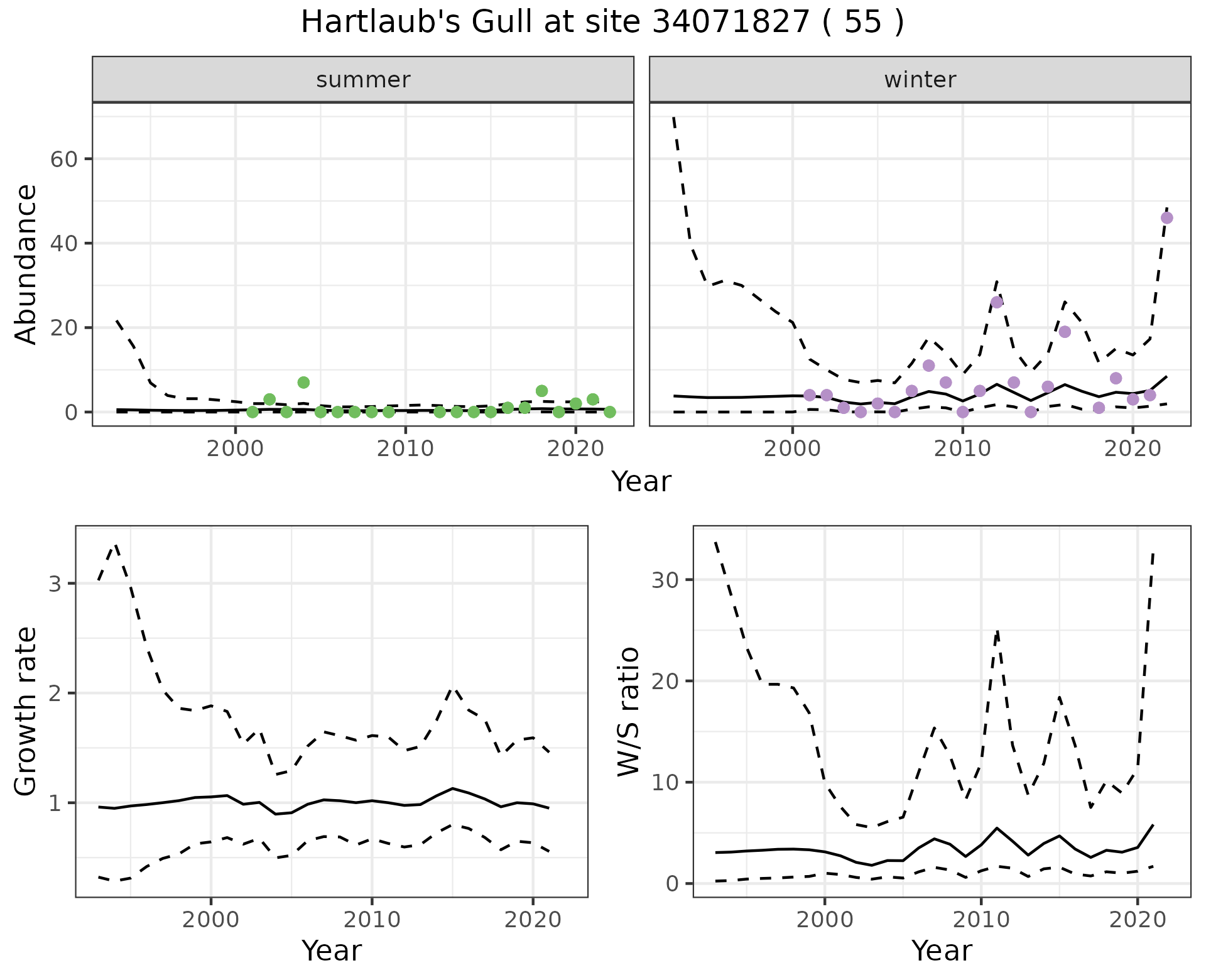Click the dashed upper peak near 2015 growth rate

[454, 689]
